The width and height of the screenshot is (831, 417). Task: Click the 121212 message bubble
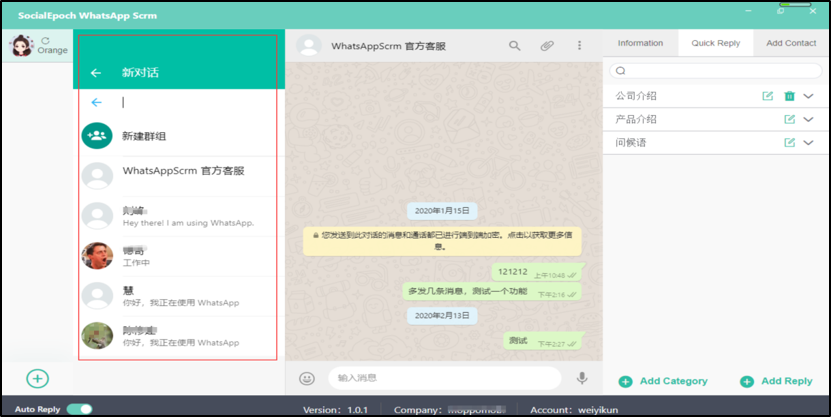[536, 272]
